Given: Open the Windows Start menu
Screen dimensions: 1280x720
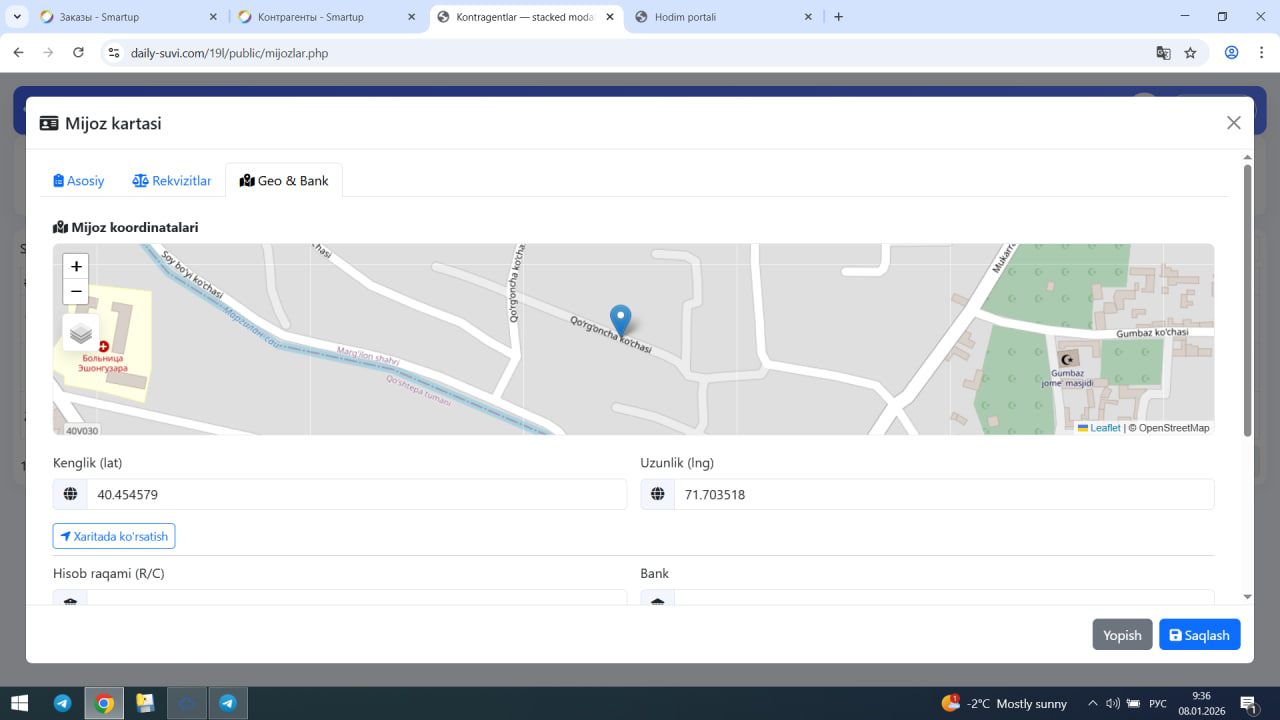Looking at the screenshot, I should click(x=19, y=703).
